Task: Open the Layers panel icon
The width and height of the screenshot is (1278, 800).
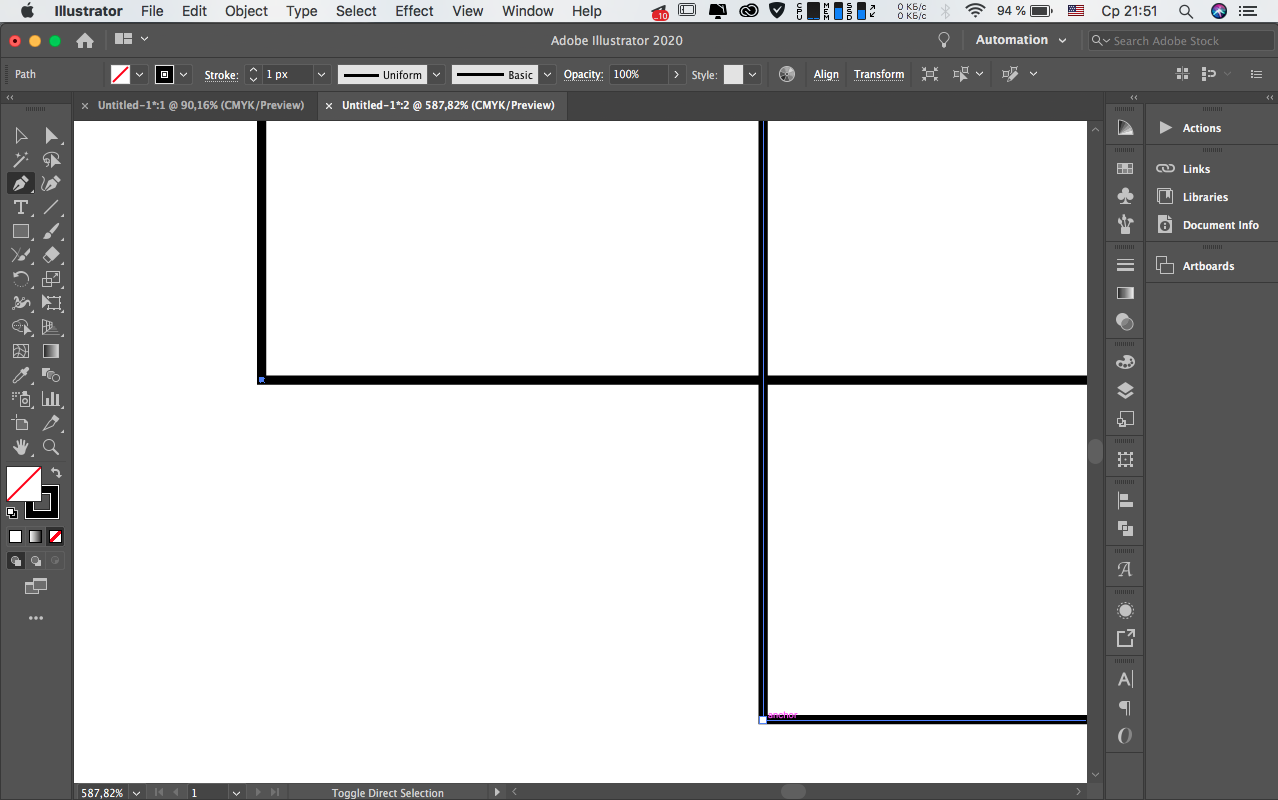Action: 1125,391
